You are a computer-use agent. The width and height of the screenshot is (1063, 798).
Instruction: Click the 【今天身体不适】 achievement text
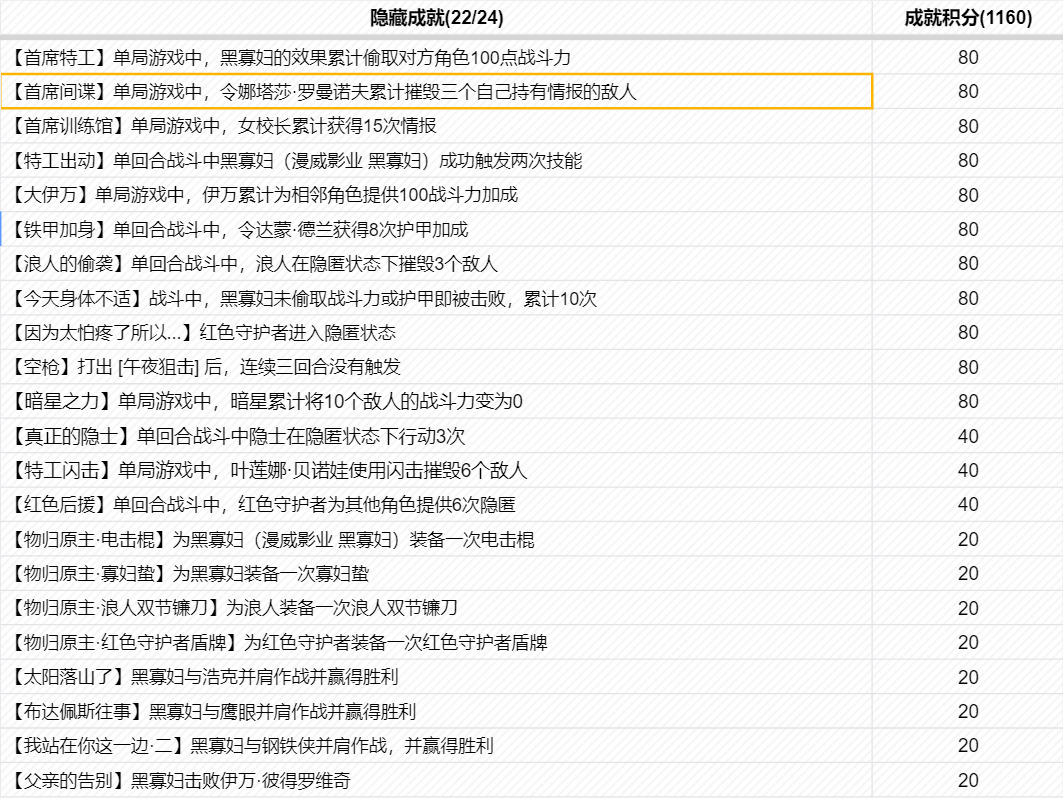(x=305, y=299)
